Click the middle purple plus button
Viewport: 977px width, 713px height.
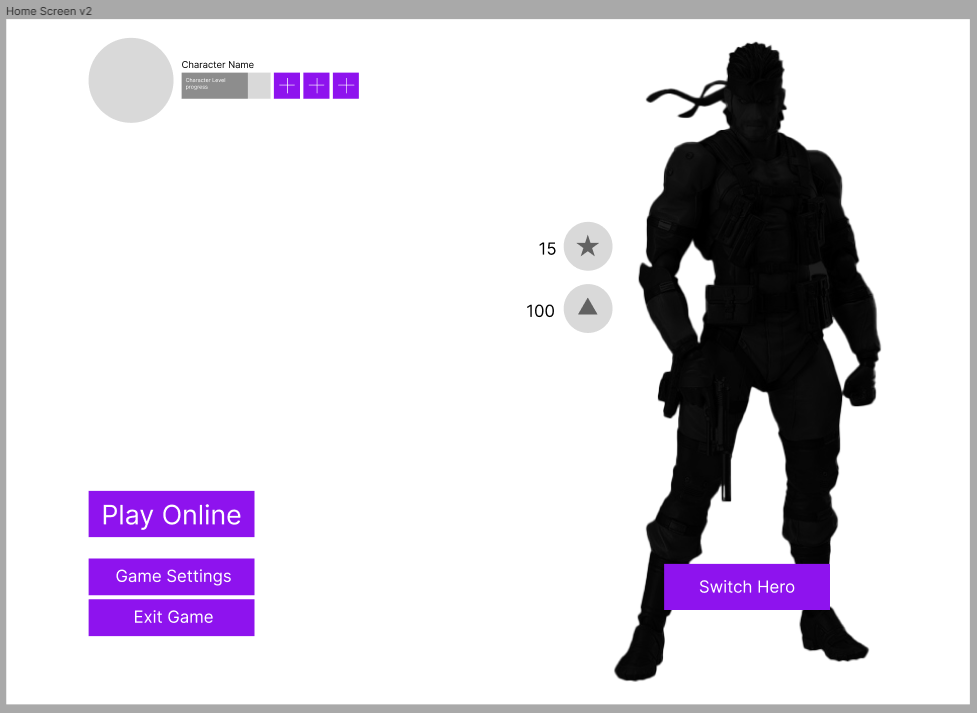tap(317, 85)
